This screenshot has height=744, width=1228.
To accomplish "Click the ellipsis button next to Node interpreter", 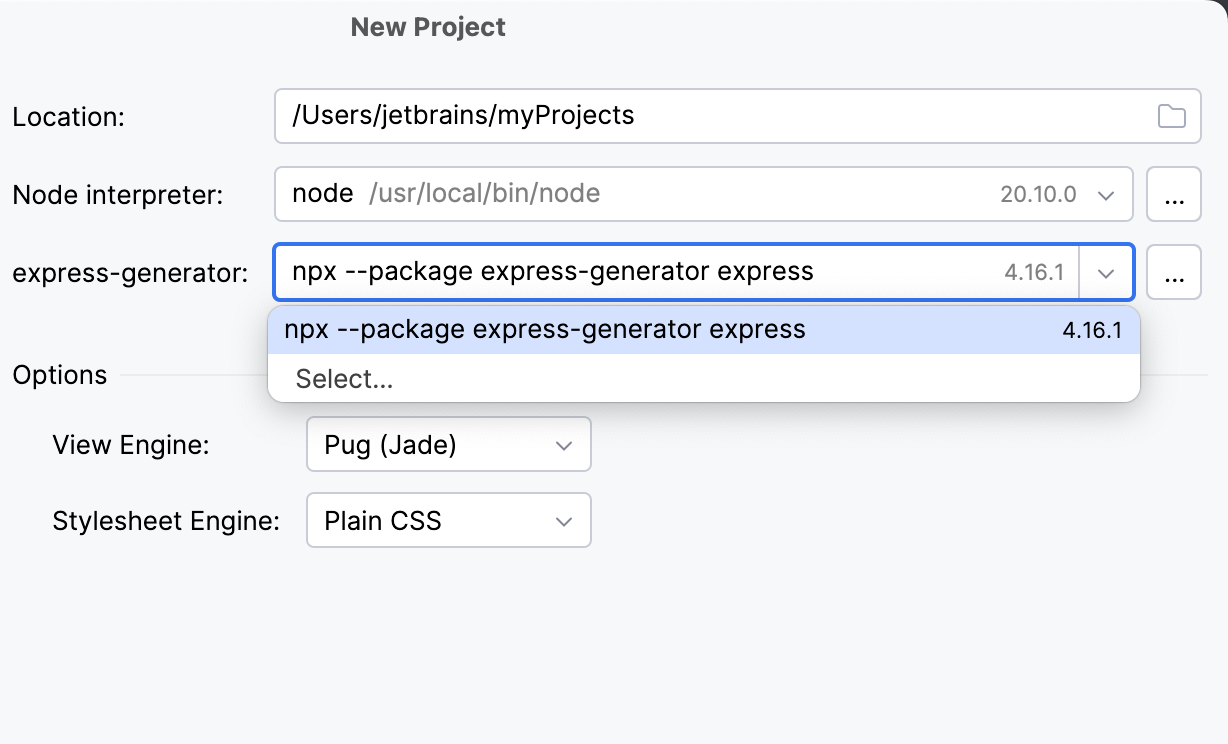I will pyautogui.click(x=1174, y=194).
